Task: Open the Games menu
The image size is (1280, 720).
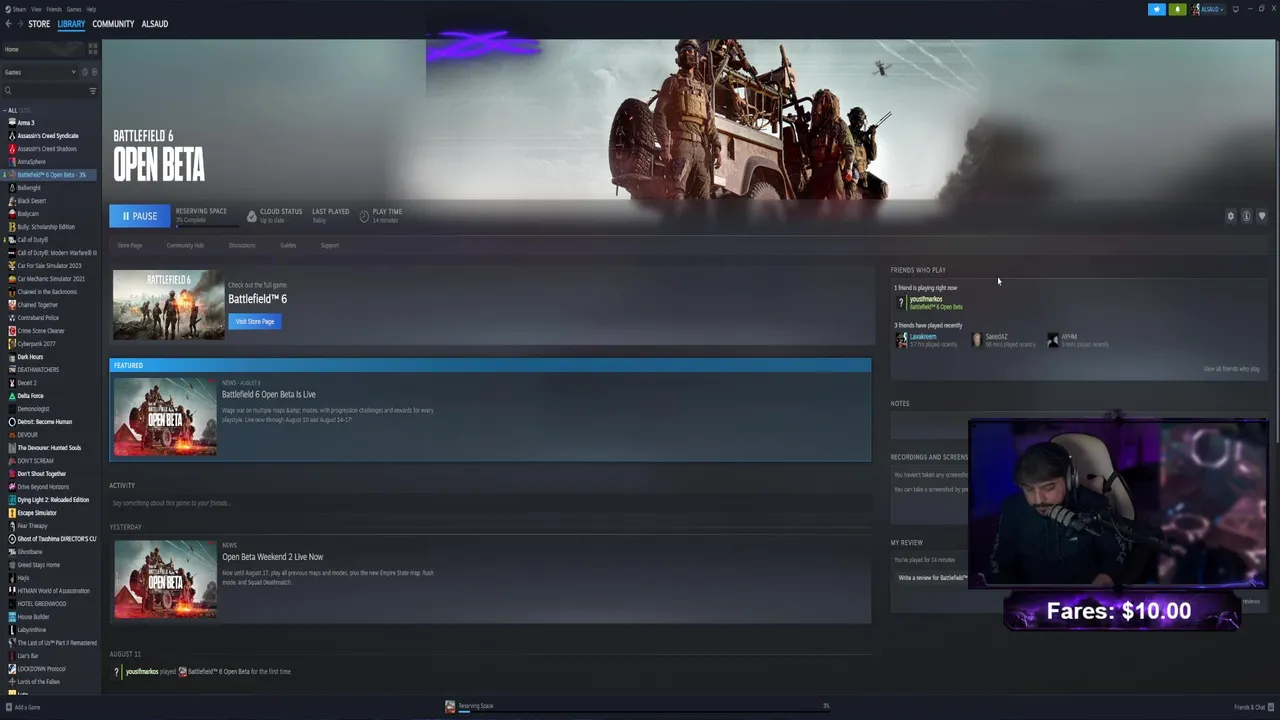Action: 74,9
